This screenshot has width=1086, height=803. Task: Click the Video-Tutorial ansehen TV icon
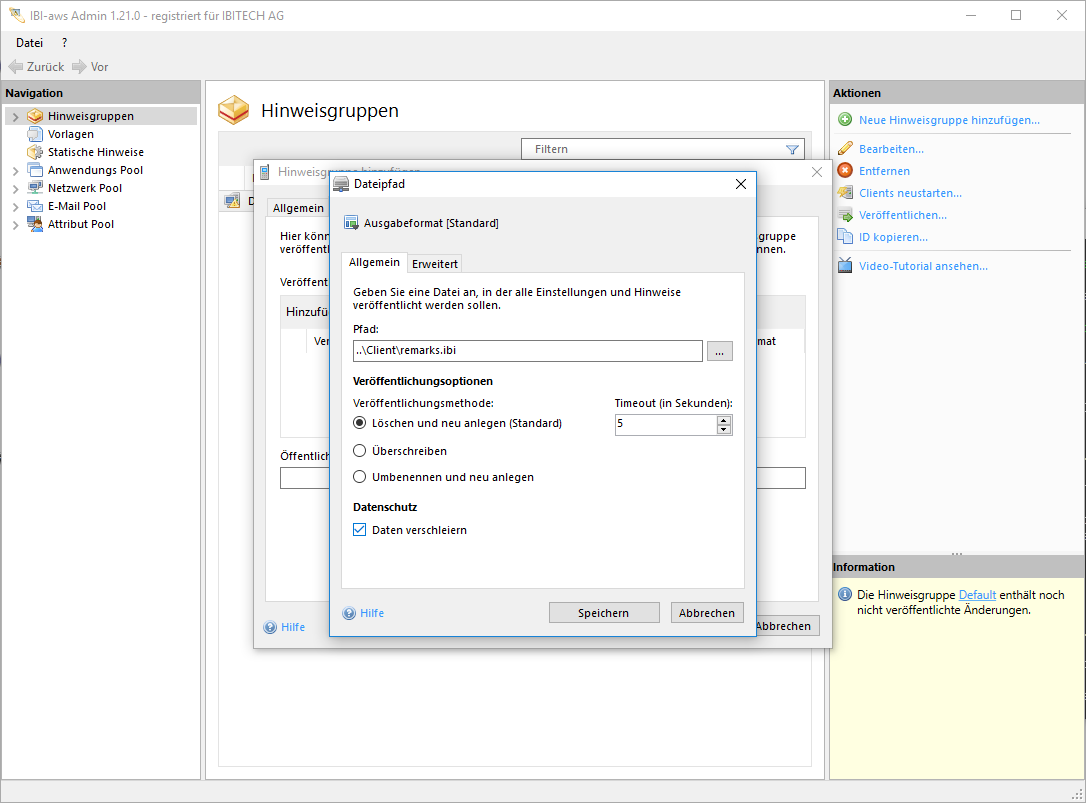coord(845,266)
